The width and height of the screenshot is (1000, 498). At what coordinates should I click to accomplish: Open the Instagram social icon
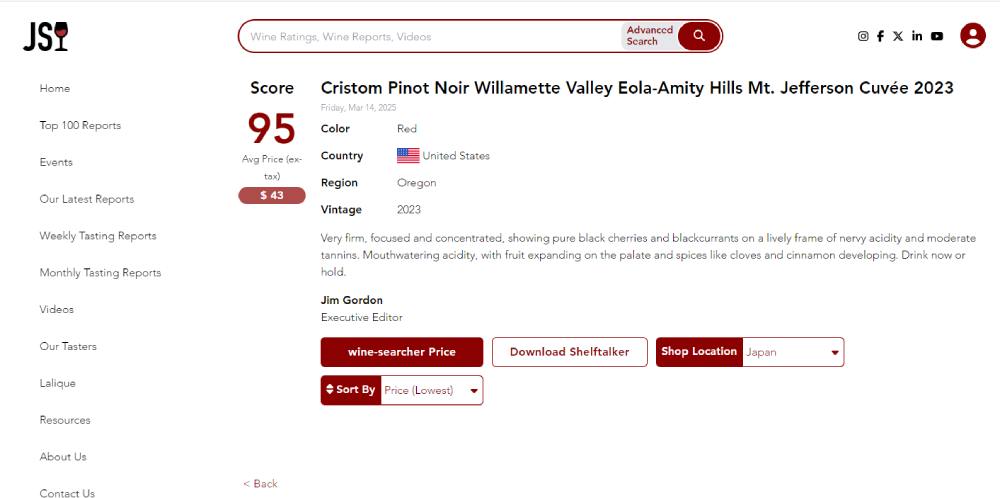click(863, 36)
